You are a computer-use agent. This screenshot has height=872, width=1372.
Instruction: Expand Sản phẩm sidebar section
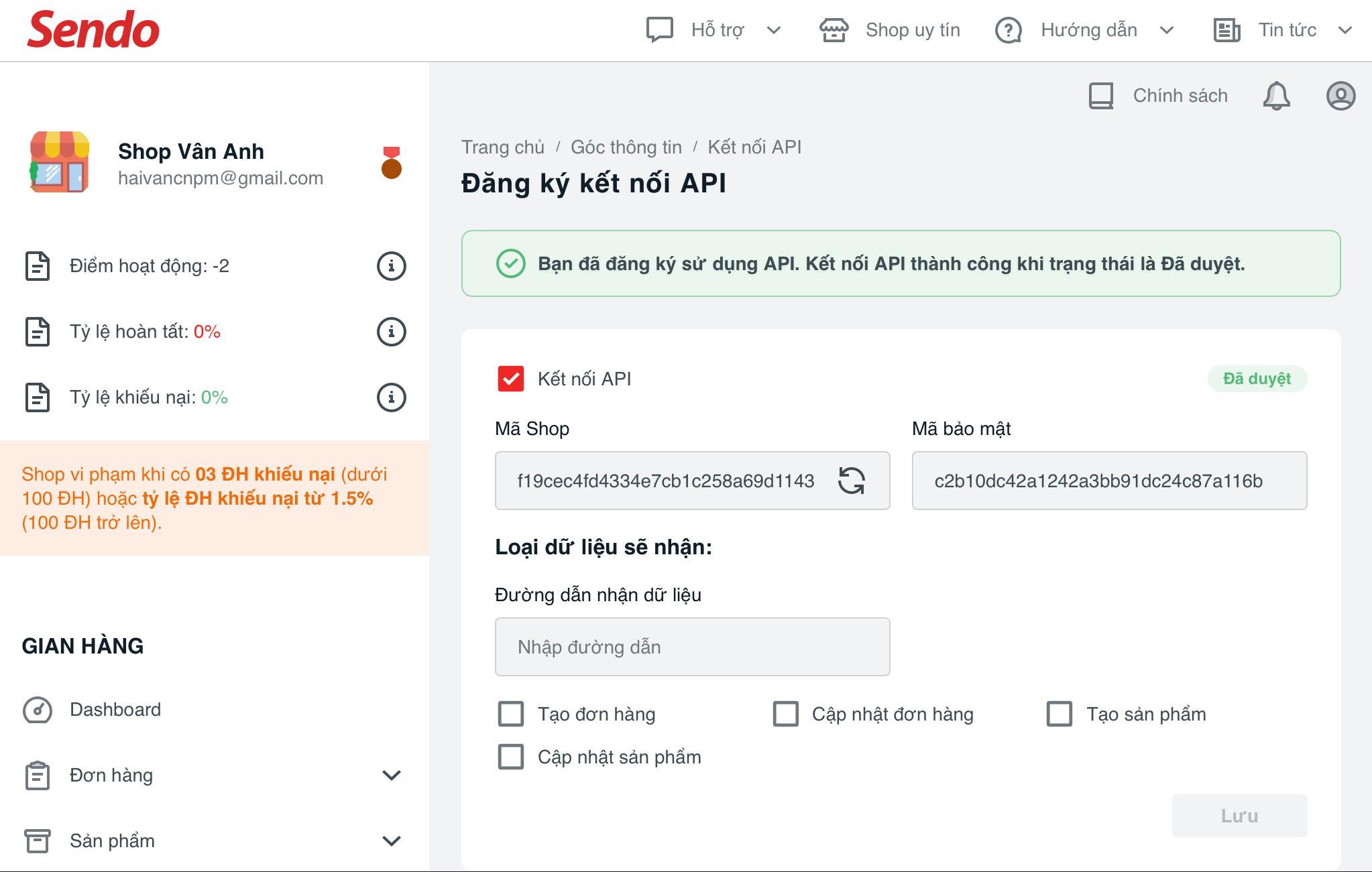(391, 841)
